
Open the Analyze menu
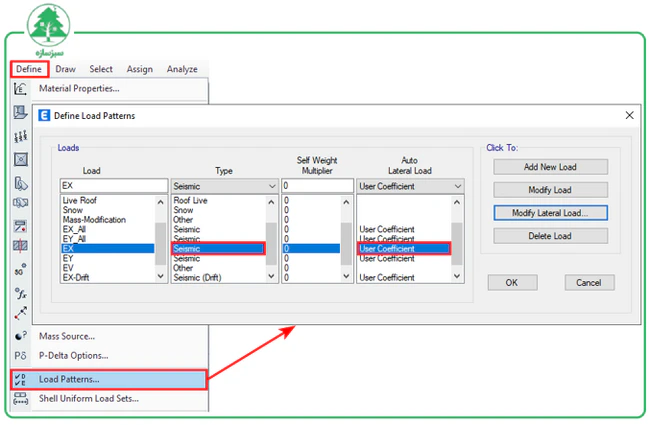tap(182, 69)
